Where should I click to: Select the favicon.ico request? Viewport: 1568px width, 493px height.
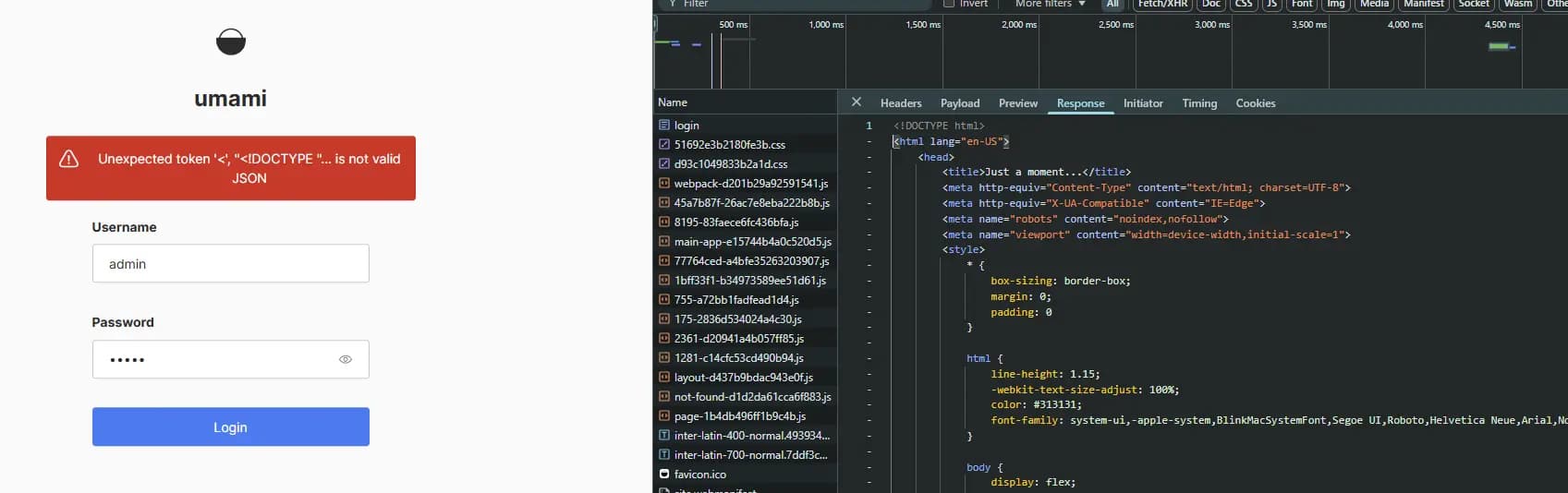tap(745, 474)
